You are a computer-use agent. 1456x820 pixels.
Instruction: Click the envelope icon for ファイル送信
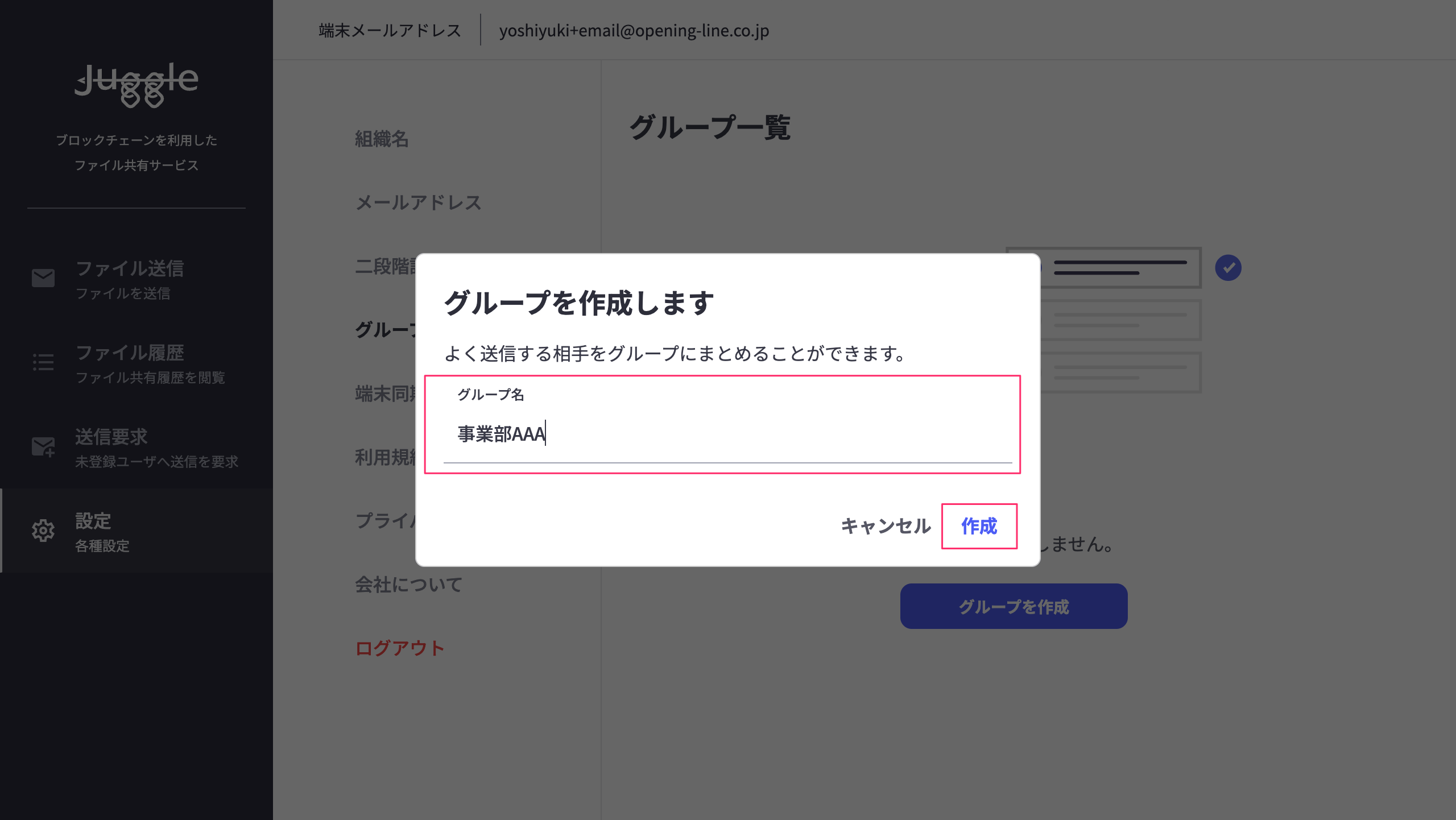pos(43,278)
